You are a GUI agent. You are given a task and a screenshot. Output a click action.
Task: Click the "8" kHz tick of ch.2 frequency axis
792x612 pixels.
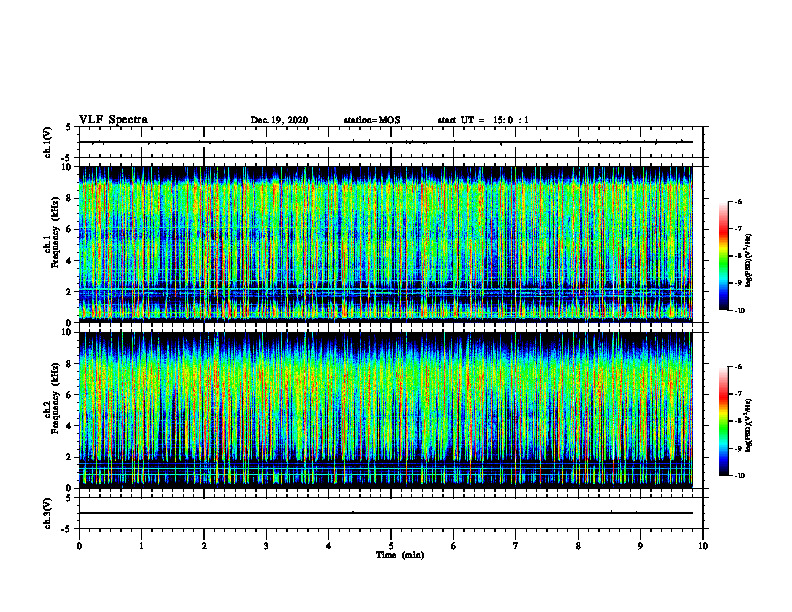point(71,364)
